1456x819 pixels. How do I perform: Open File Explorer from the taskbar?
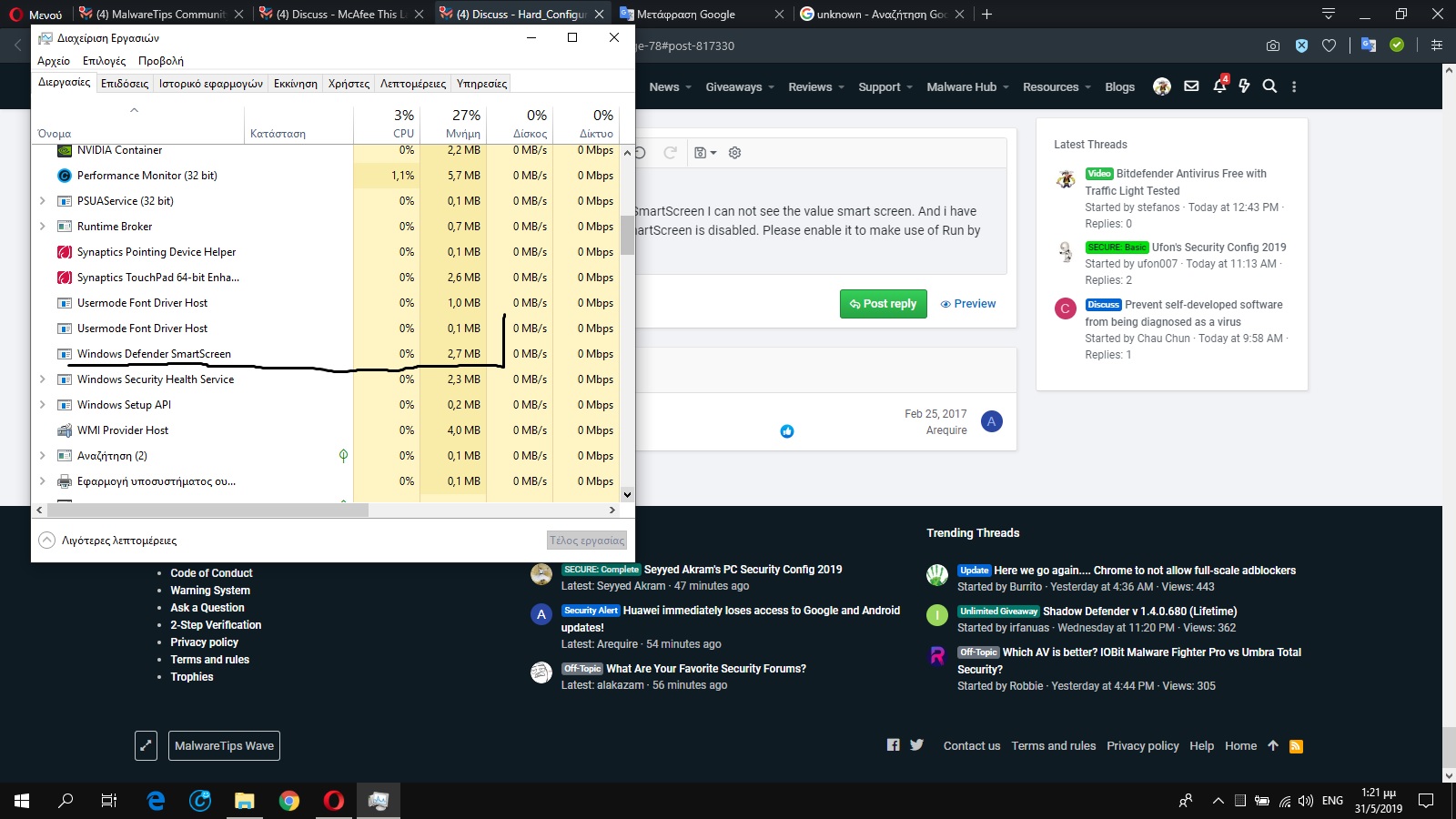pyautogui.click(x=245, y=801)
